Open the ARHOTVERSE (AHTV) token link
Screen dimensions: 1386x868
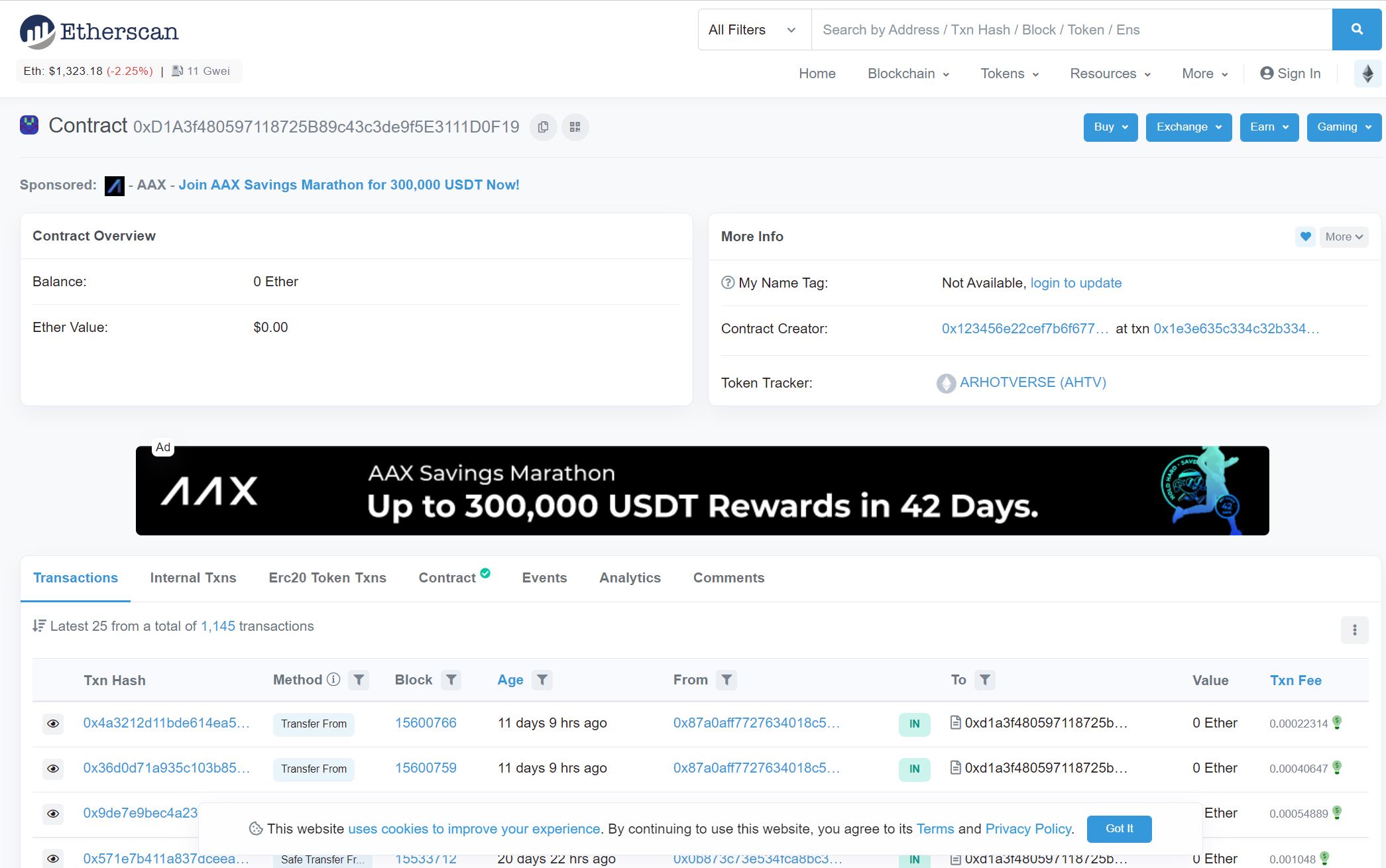(1033, 382)
